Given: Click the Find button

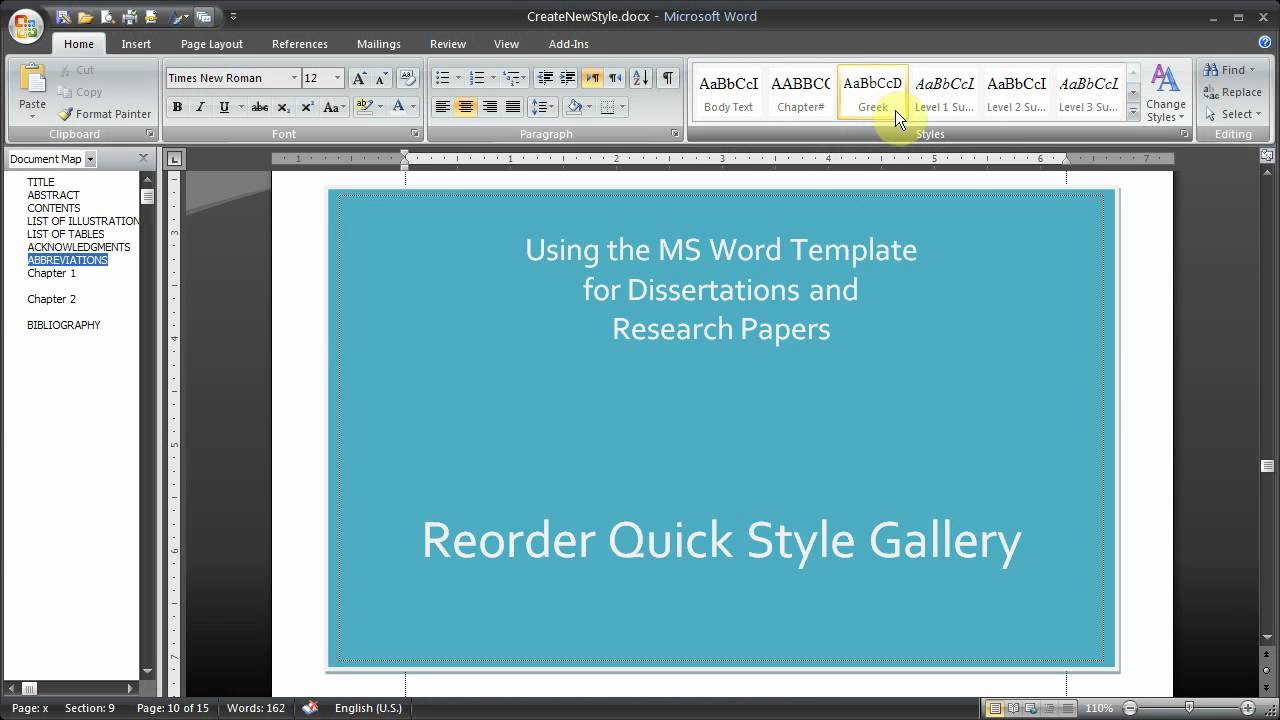Looking at the screenshot, I should click(1230, 70).
